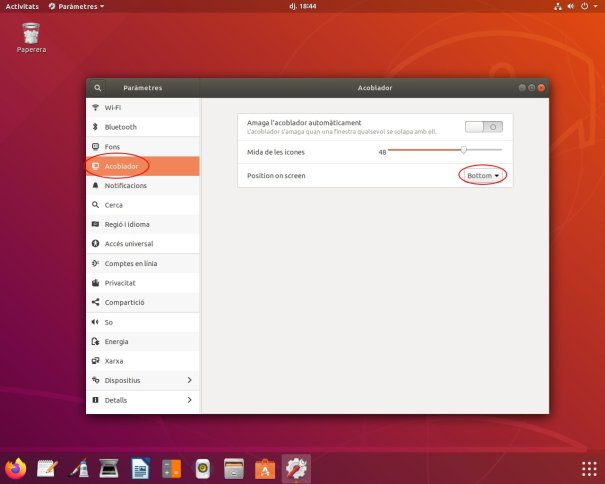
Task: Expand the Detalls chevron arrow
Action: click(189, 400)
